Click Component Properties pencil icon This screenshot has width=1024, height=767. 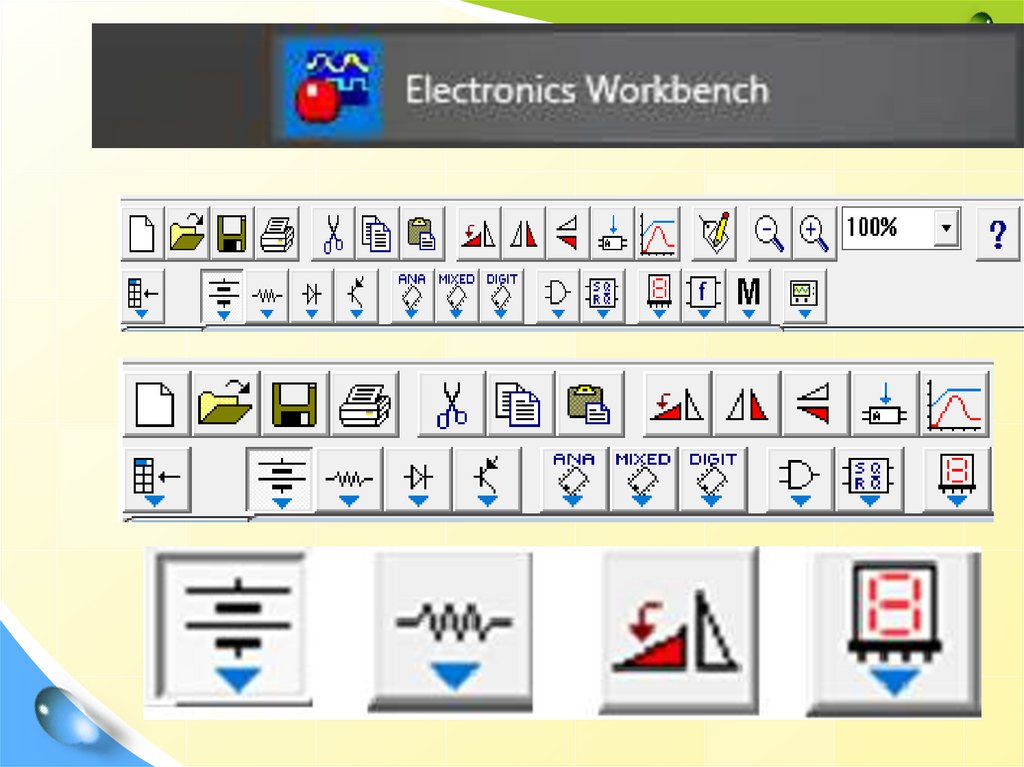714,233
